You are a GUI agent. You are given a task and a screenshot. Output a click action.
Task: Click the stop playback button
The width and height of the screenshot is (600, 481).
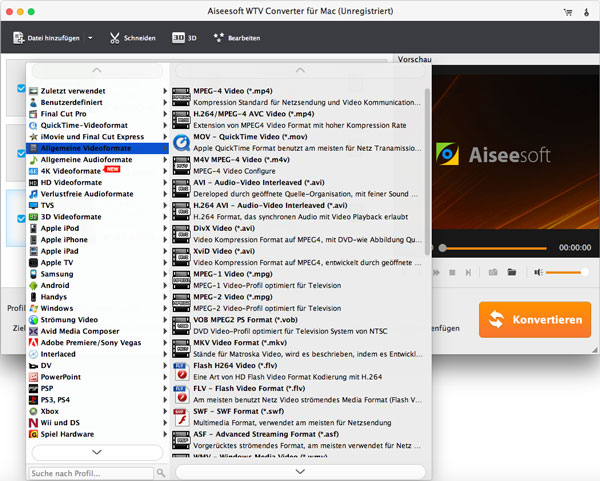coord(452,272)
